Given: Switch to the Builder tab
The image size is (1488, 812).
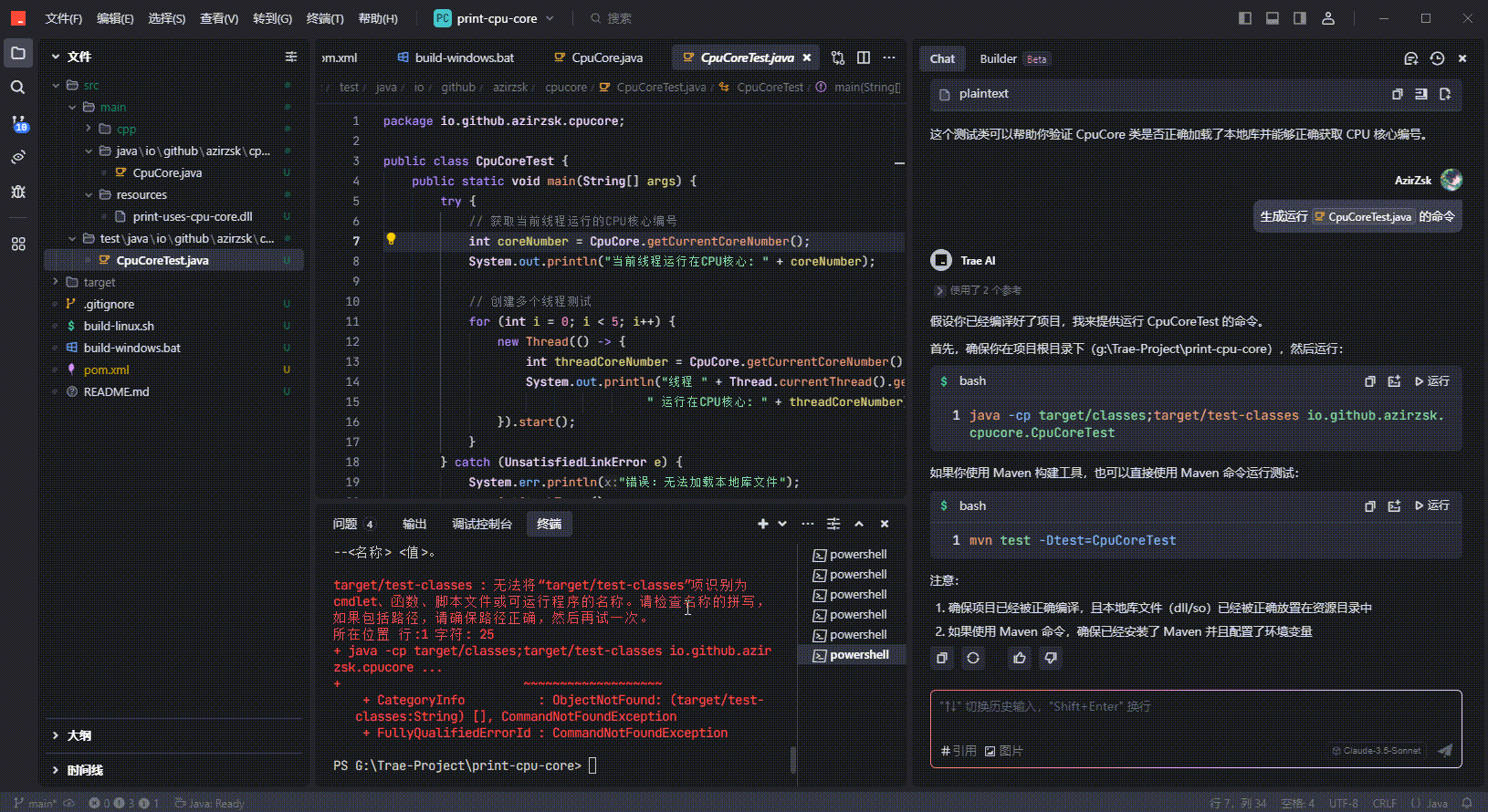Looking at the screenshot, I should point(998,58).
